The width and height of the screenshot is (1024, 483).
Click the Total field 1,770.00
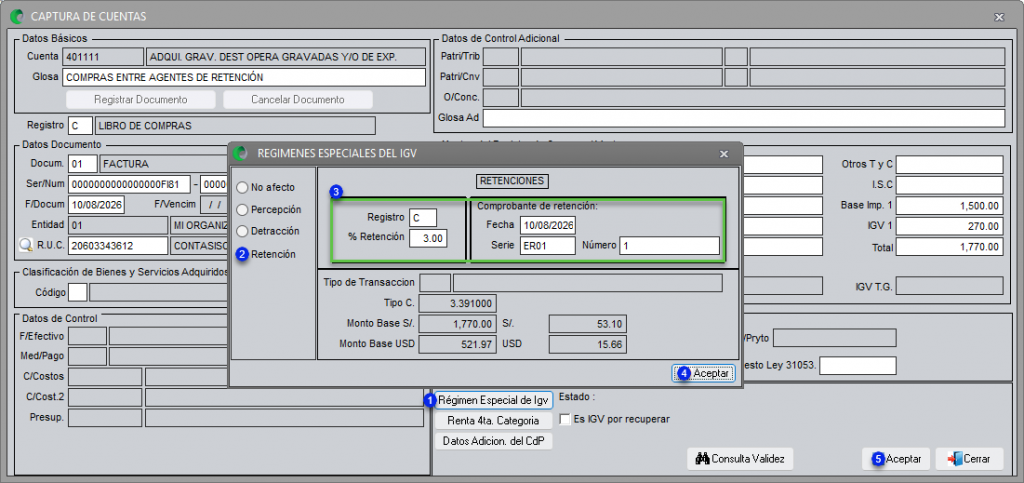tap(950, 247)
